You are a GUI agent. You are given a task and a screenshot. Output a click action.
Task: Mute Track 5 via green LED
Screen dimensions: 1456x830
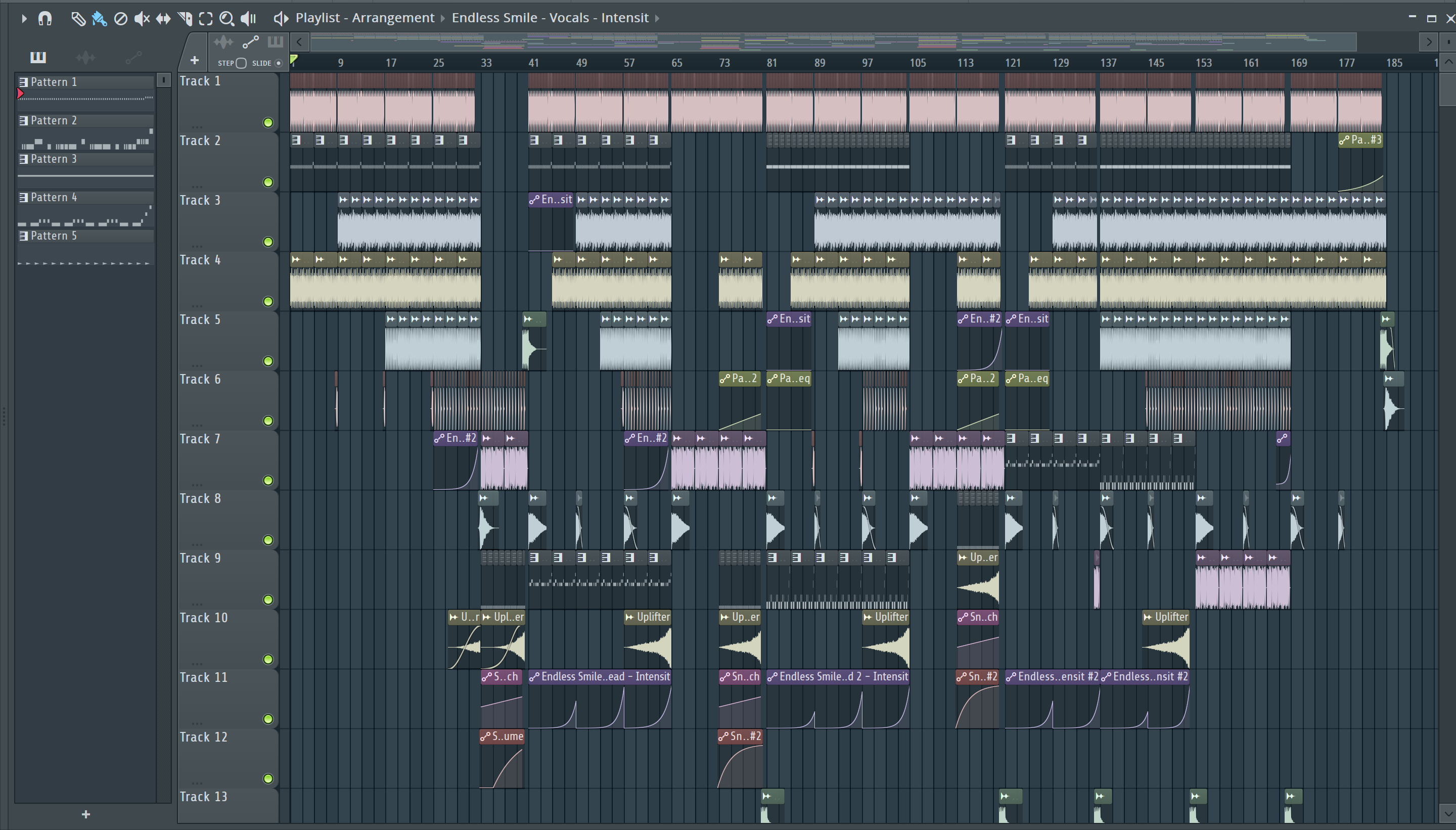(268, 361)
